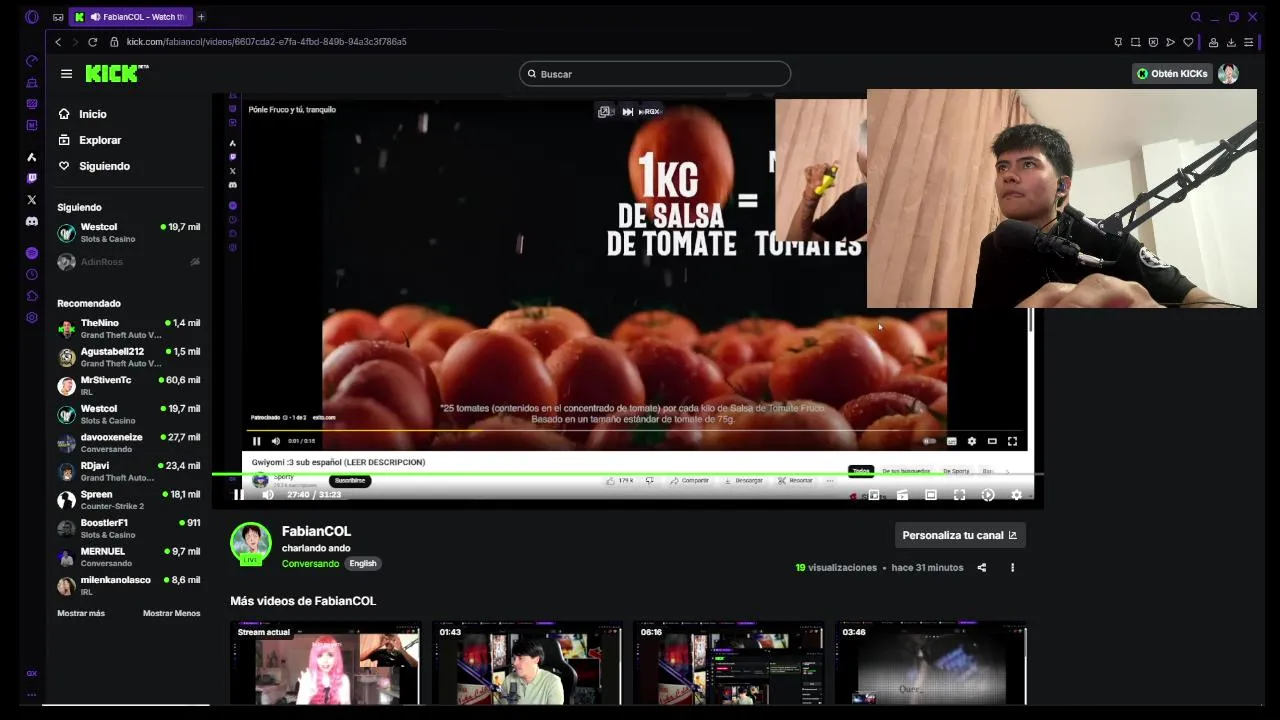Screen dimensions: 1280x720
Task: Open AdinRoss followed channel
Action: [129, 262]
